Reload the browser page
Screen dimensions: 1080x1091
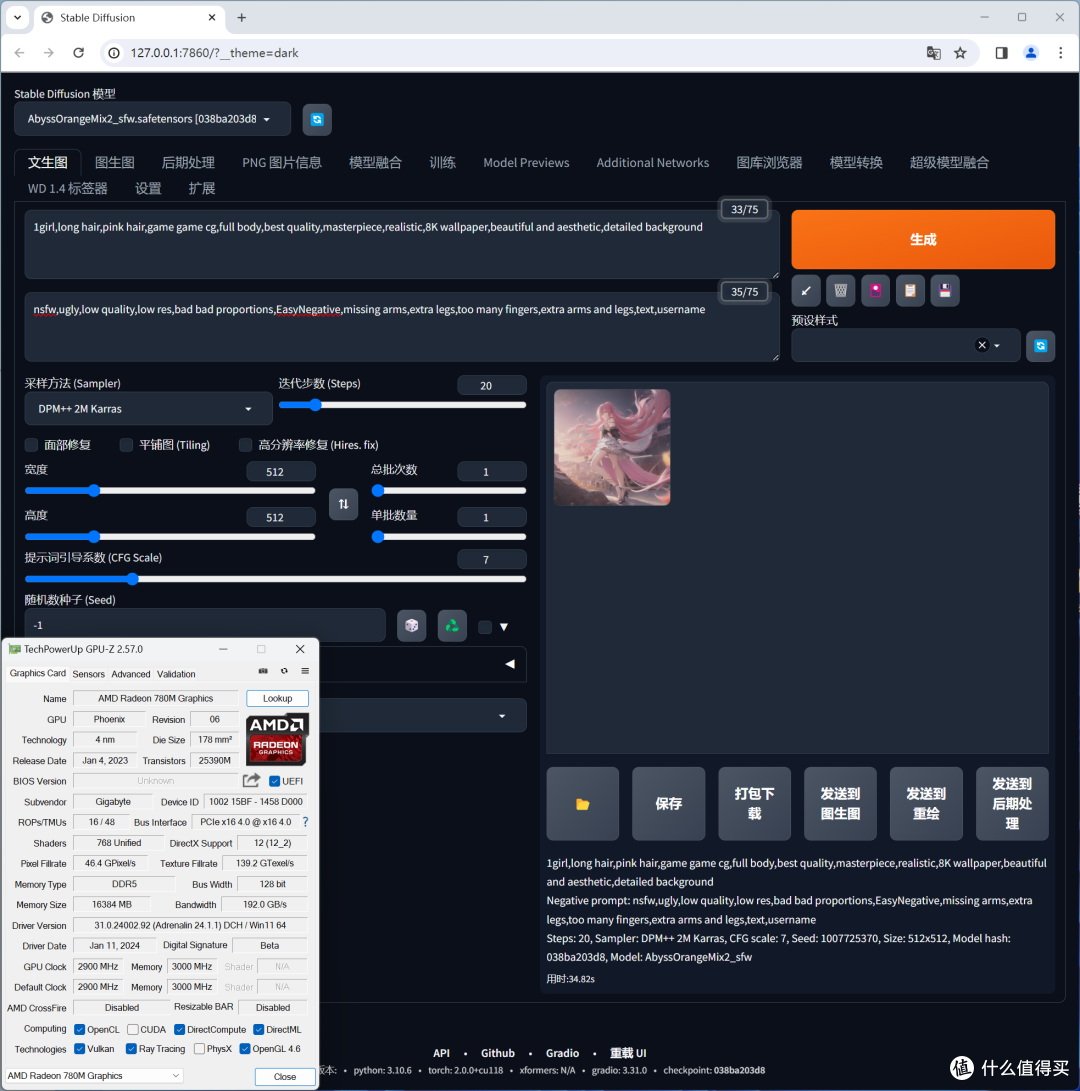[79, 53]
